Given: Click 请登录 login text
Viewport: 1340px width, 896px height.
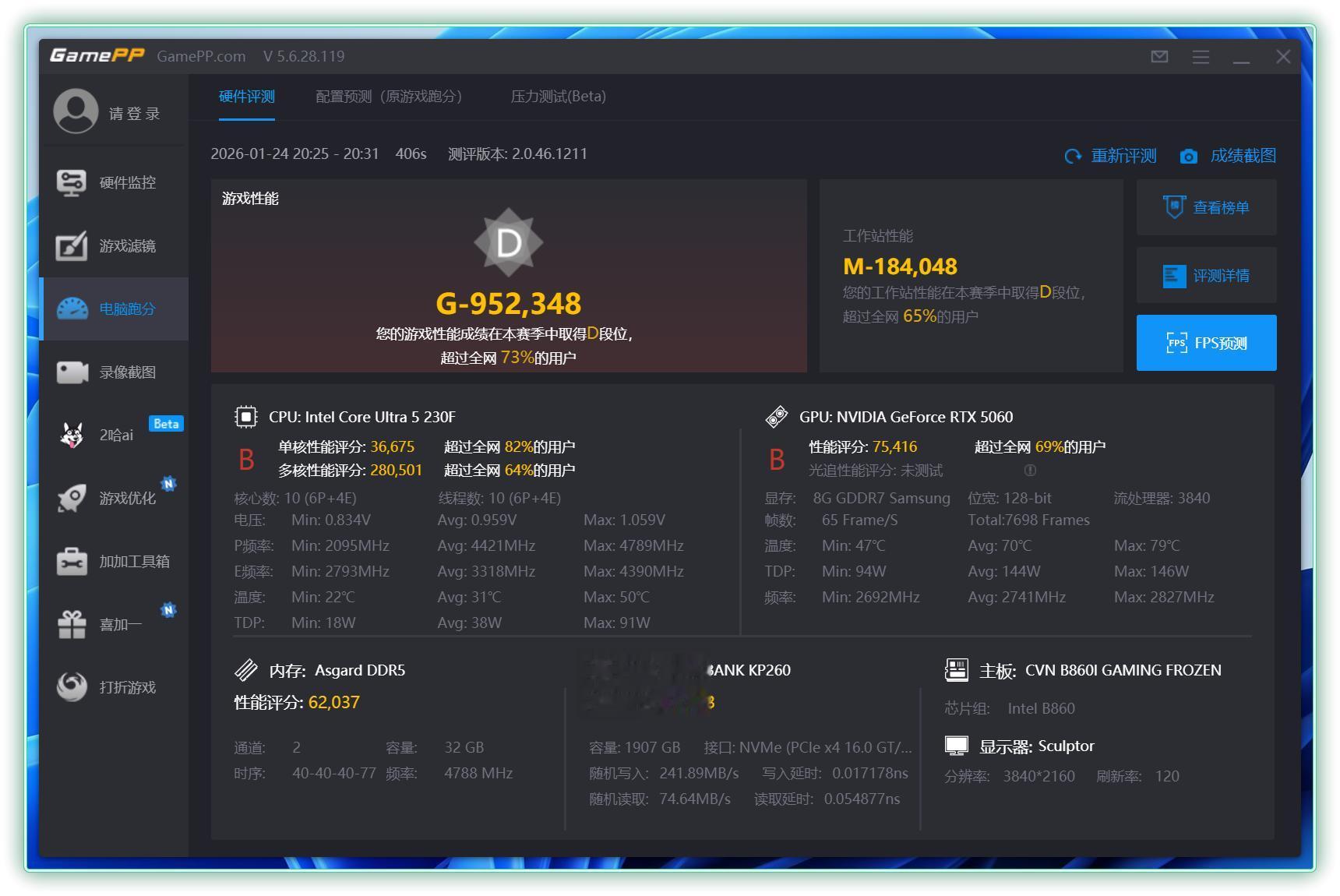Looking at the screenshot, I should pyautogui.click(x=134, y=114).
